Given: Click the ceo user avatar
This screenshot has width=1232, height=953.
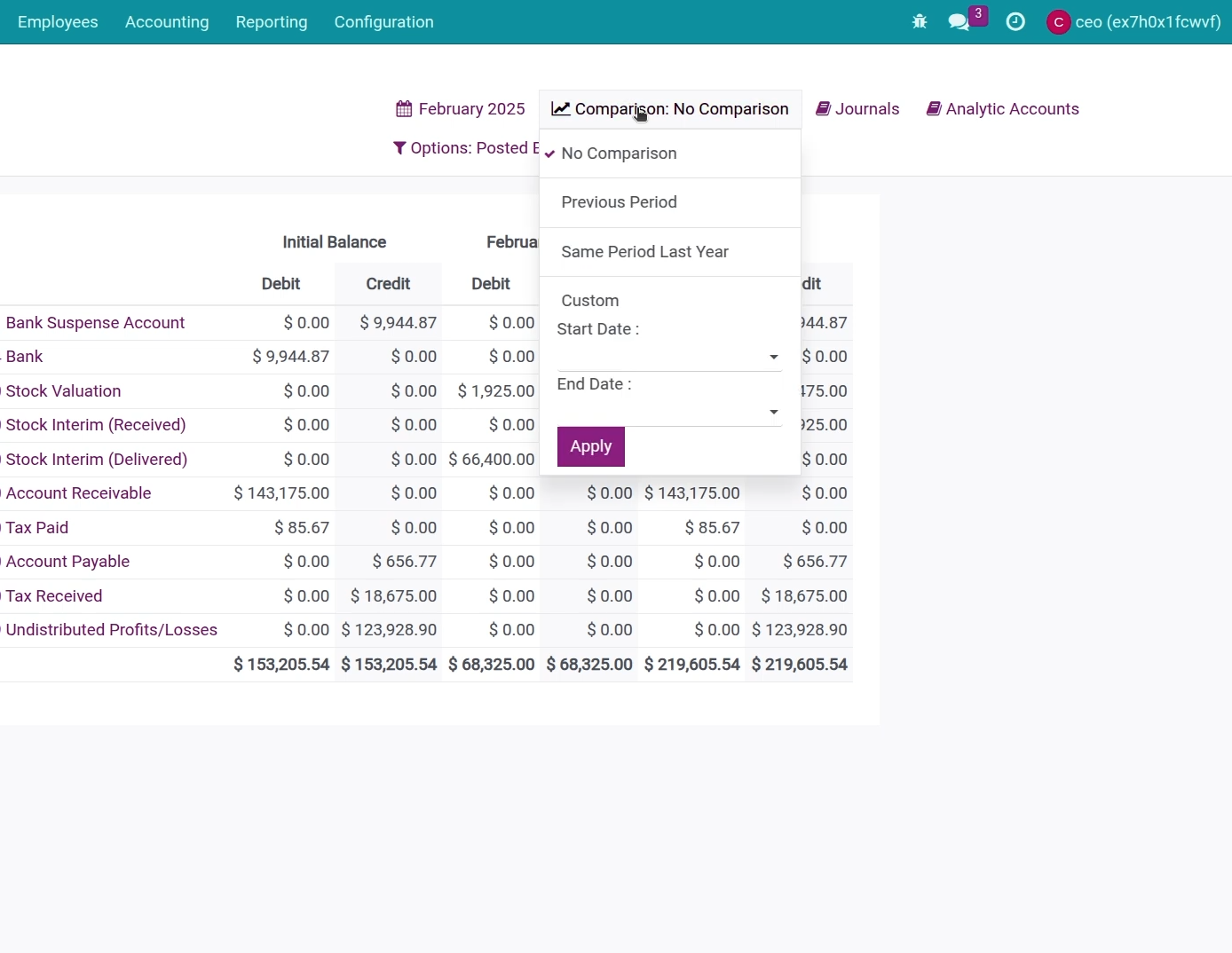Looking at the screenshot, I should tap(1059, 22).
